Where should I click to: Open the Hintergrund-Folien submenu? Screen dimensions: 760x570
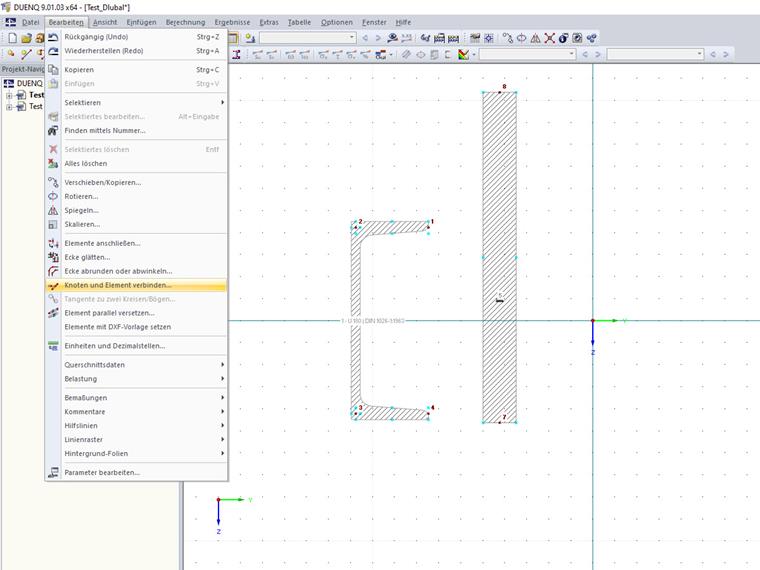[136, 454]
